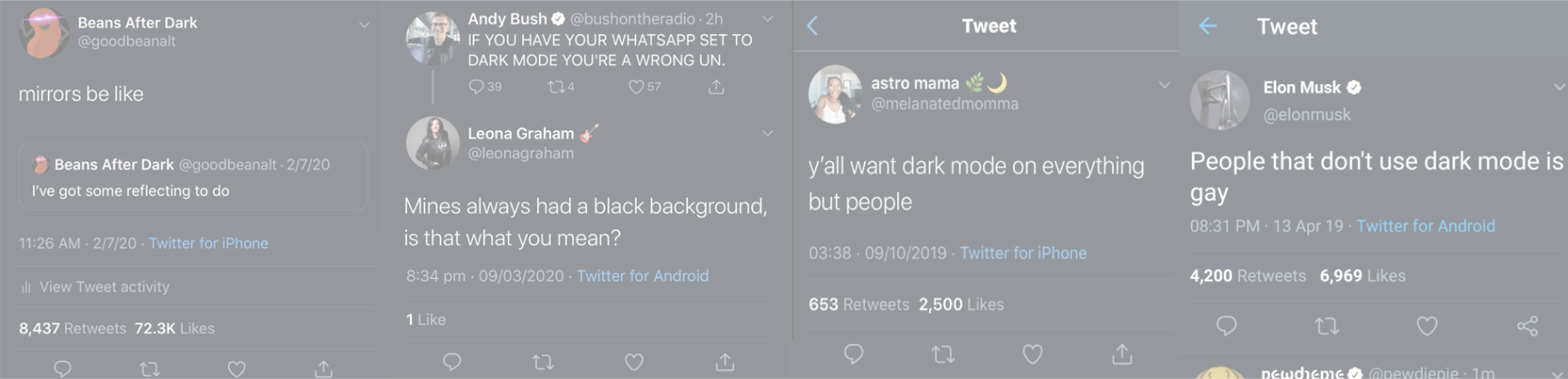Open the dropdown chevron on Beans After Dark tweet
The width and height of the screenshot is (1568, 379).
pyautogui.click(x=364, y=26)
